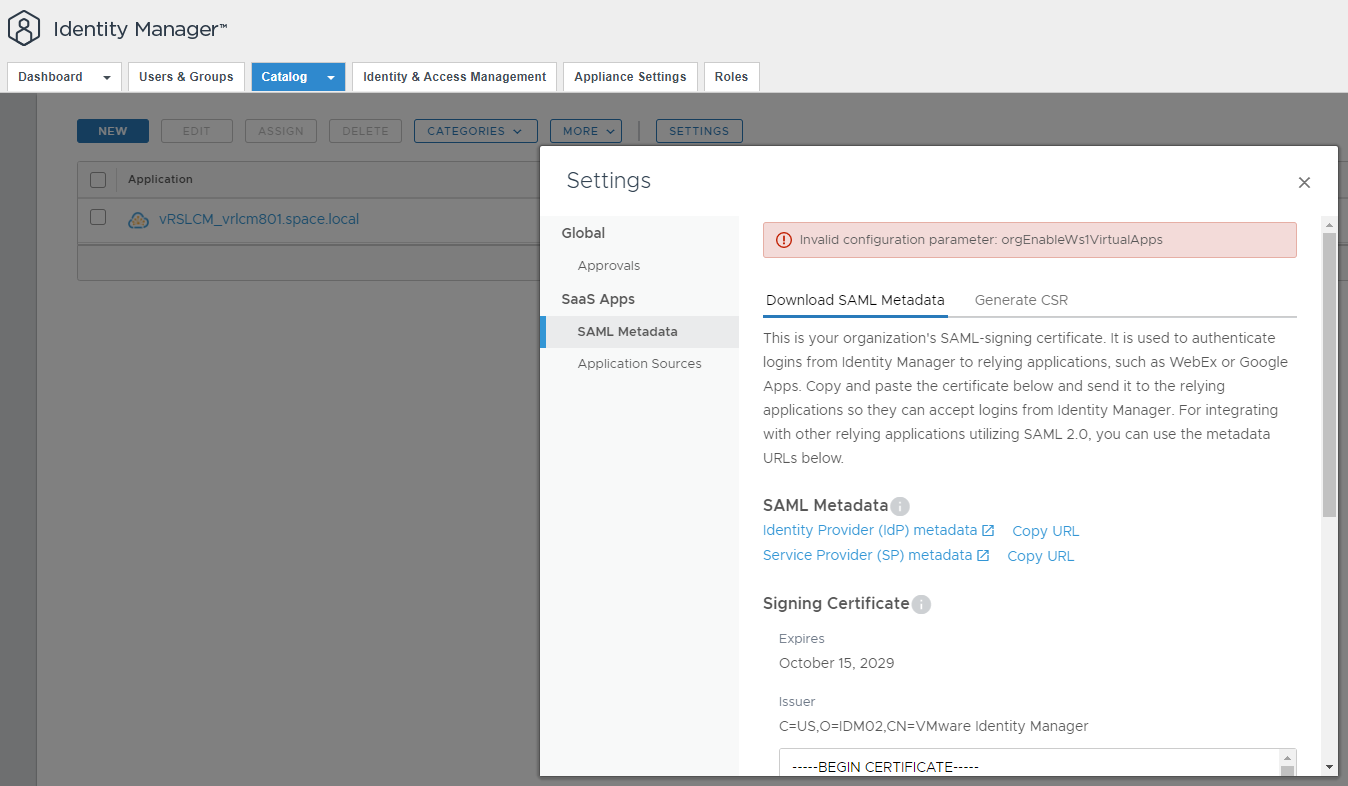1348x786 pixels.
Task: Copy URL for IdP metadata
Action: 1046,531
